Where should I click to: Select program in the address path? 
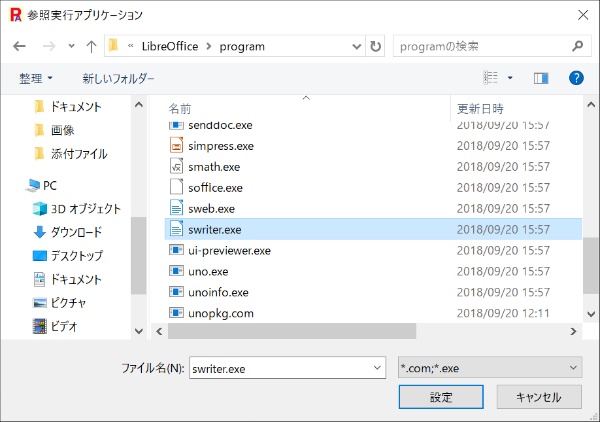click(242, 46)
